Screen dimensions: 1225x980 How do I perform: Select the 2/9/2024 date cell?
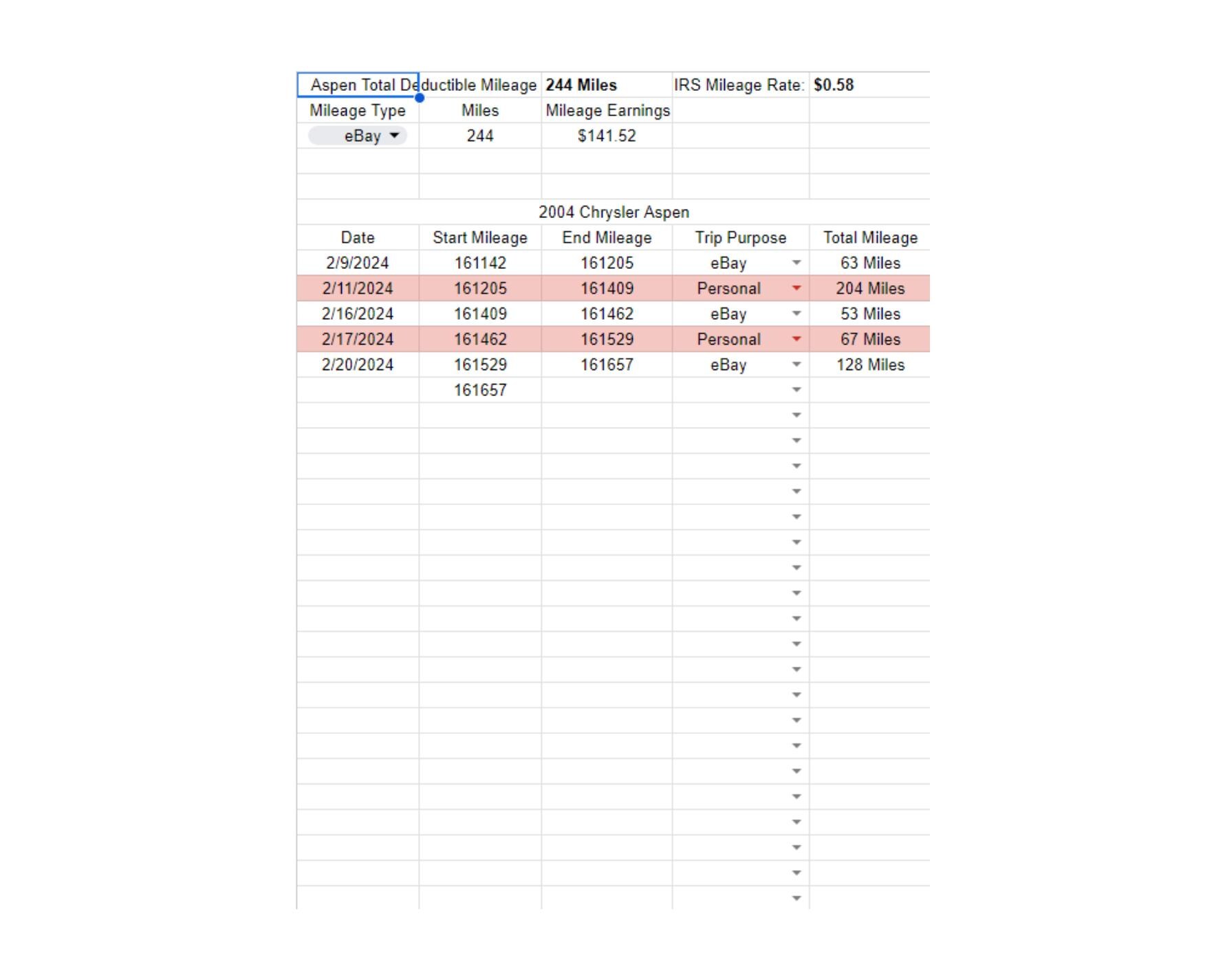click(x=358, y=263)
